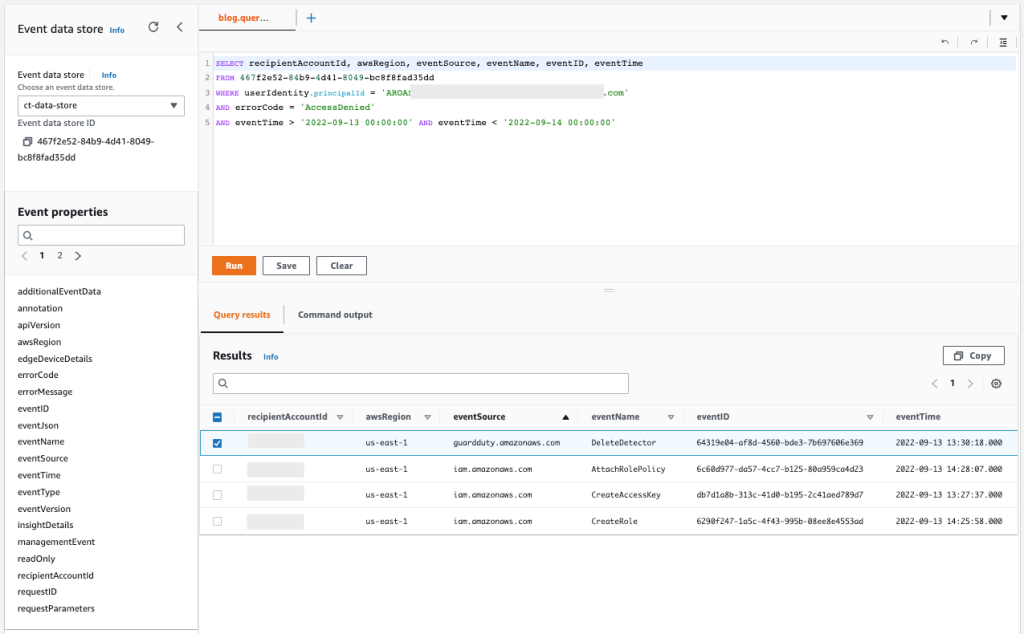Switch to the Command output tab
This screenshot has width=1024, height=634.
click(334, 314)
